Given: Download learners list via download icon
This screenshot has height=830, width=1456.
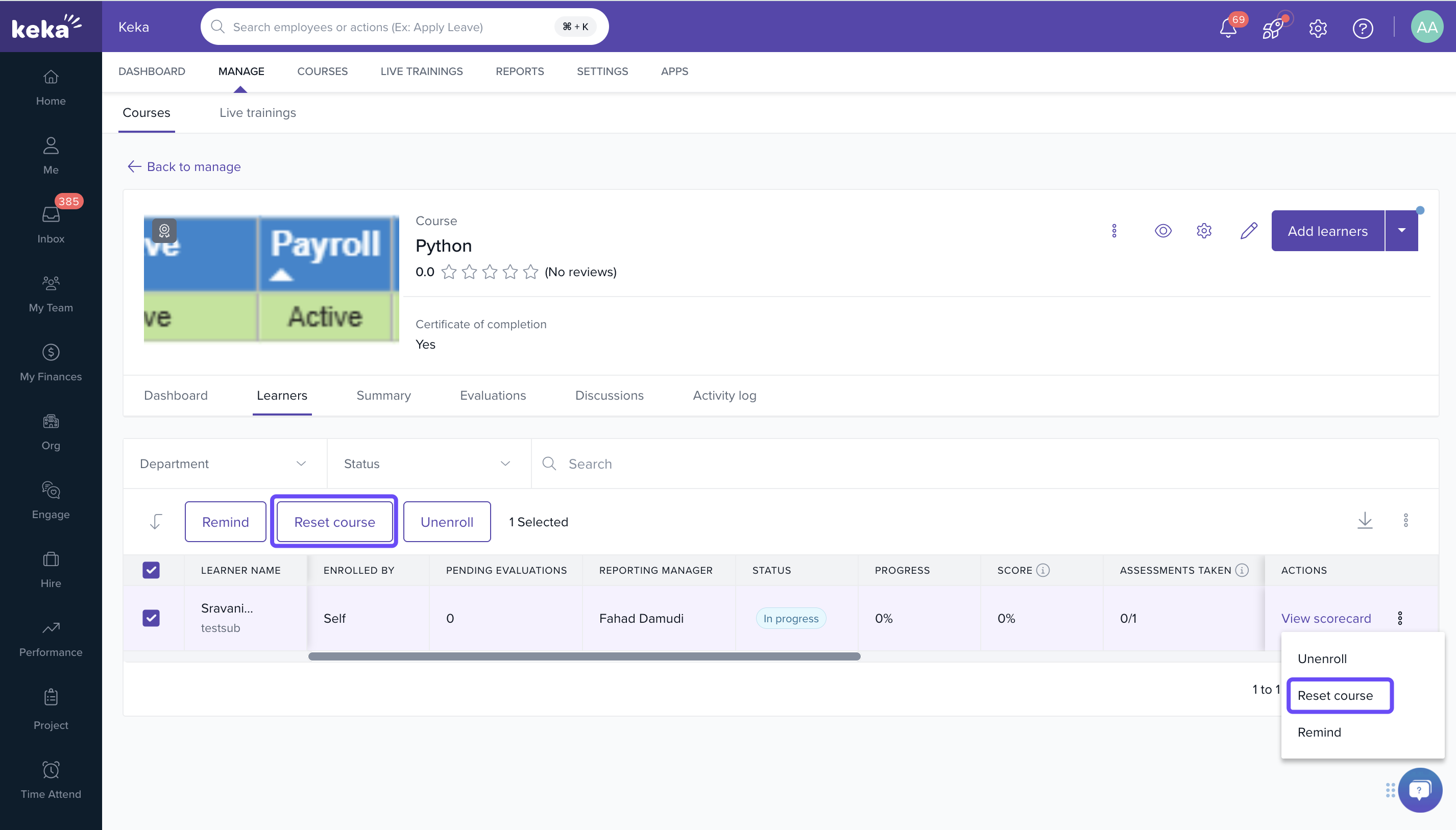Looking at the screenshot, I should point(1365,521).
